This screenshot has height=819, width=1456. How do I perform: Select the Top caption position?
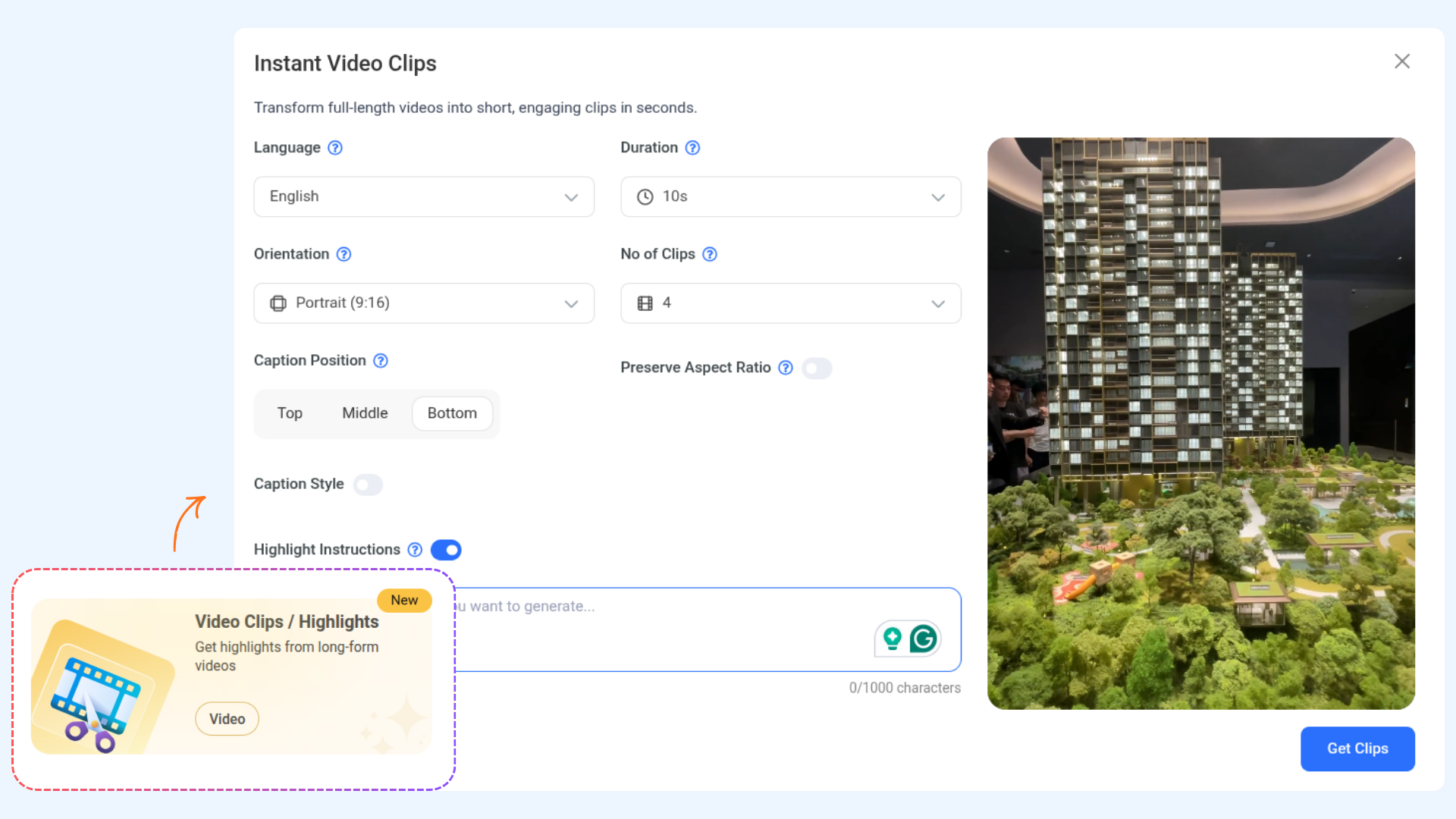pyautogui.click(x=290, y=413)
